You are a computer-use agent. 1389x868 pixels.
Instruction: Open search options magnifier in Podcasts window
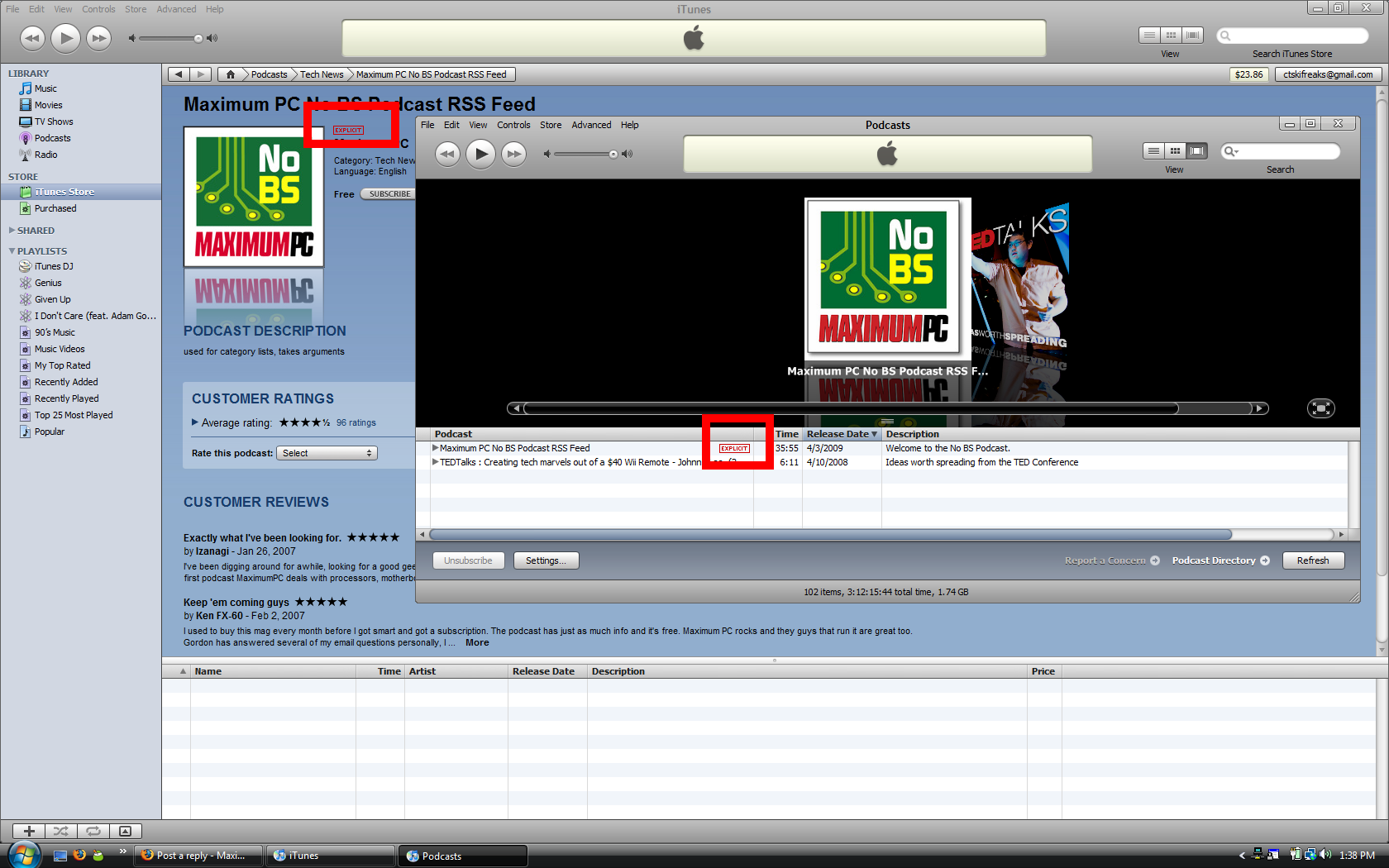coord(1231,151)
